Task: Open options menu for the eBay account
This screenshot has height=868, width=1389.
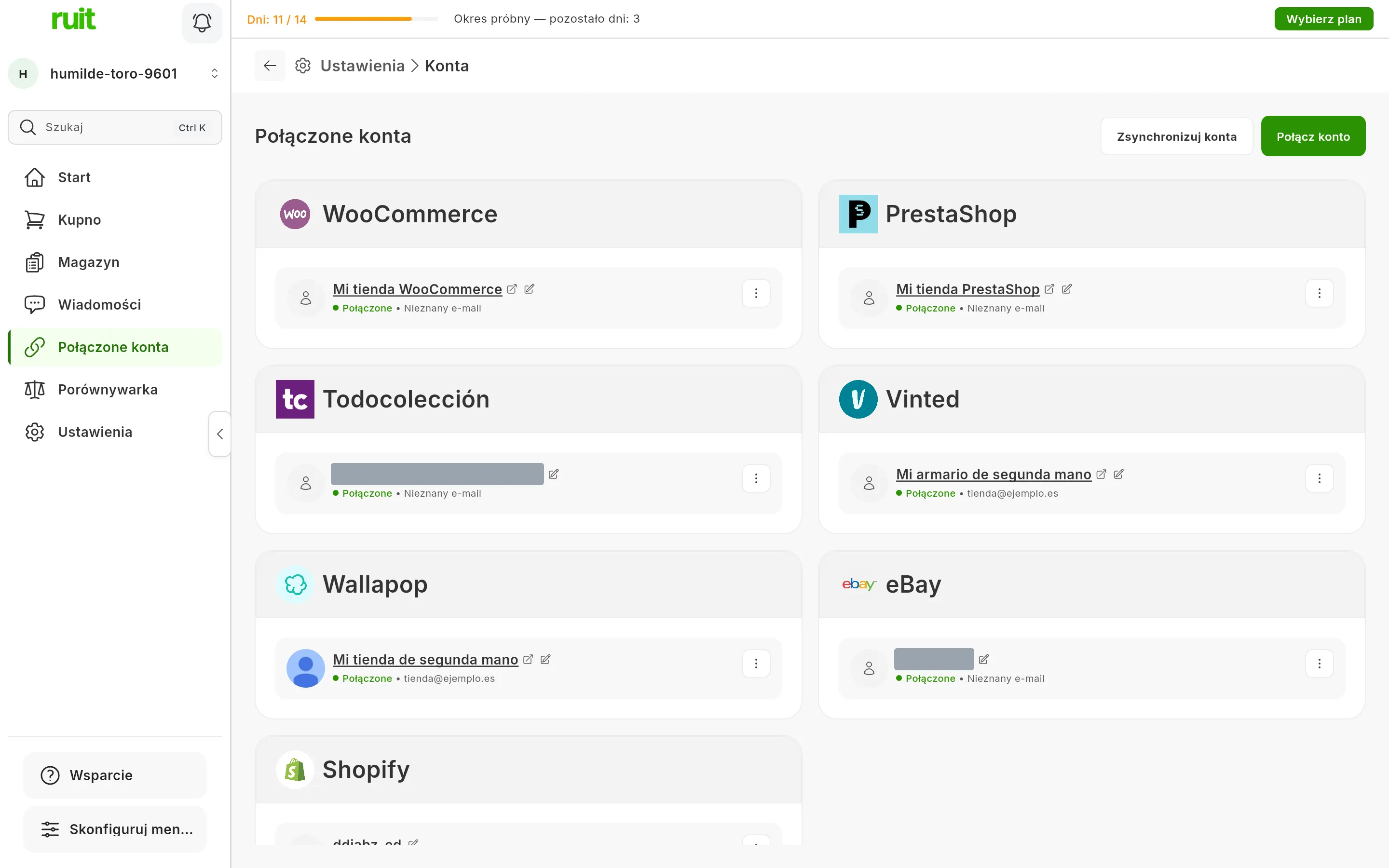Action: pos(1319,664)
